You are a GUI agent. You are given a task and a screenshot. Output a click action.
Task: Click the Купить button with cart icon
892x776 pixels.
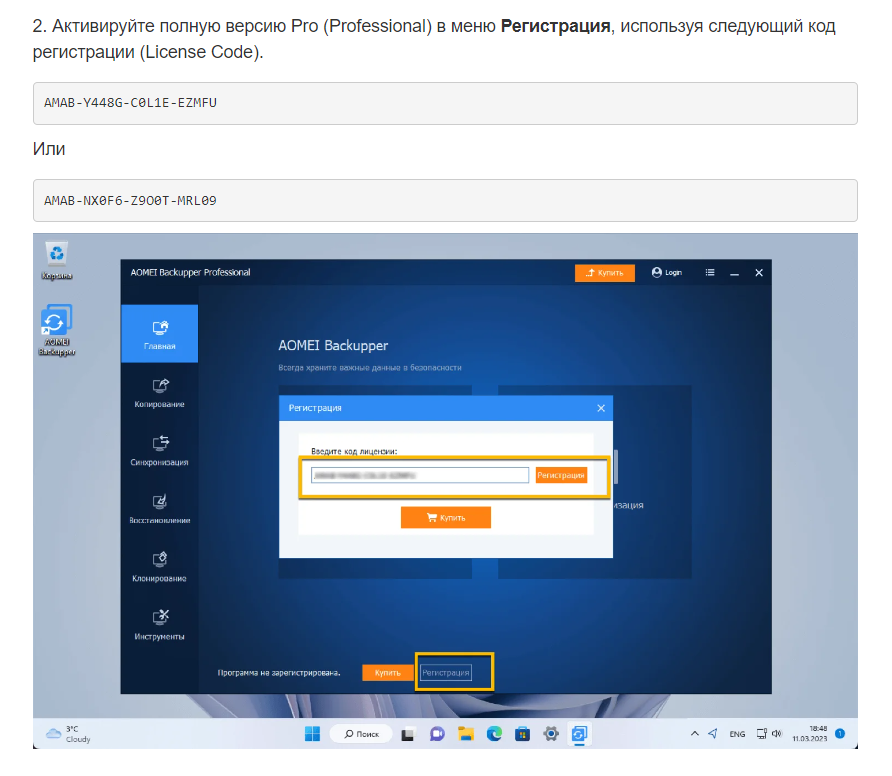pos(445,517)
